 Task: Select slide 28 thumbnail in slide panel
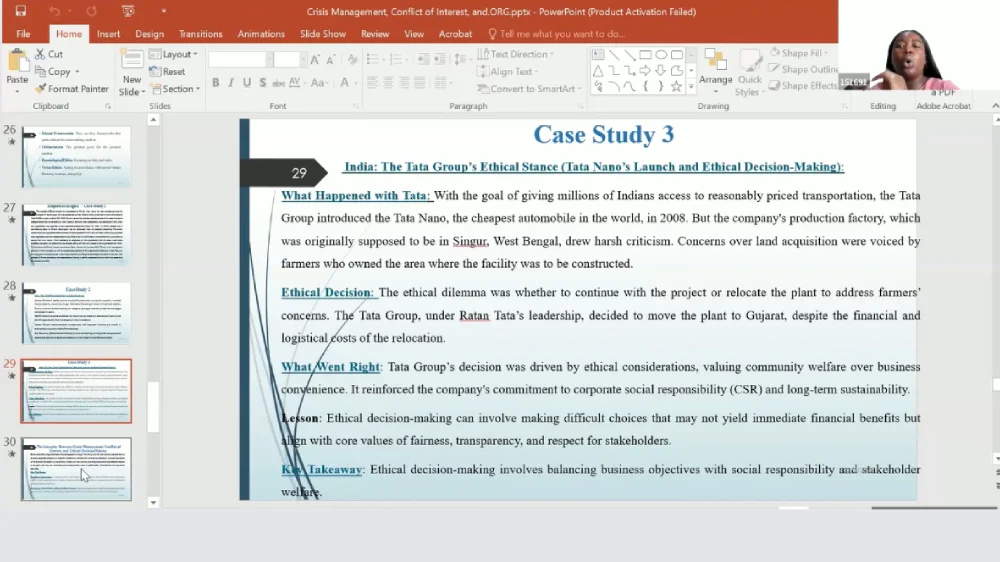tap(76, 312)
